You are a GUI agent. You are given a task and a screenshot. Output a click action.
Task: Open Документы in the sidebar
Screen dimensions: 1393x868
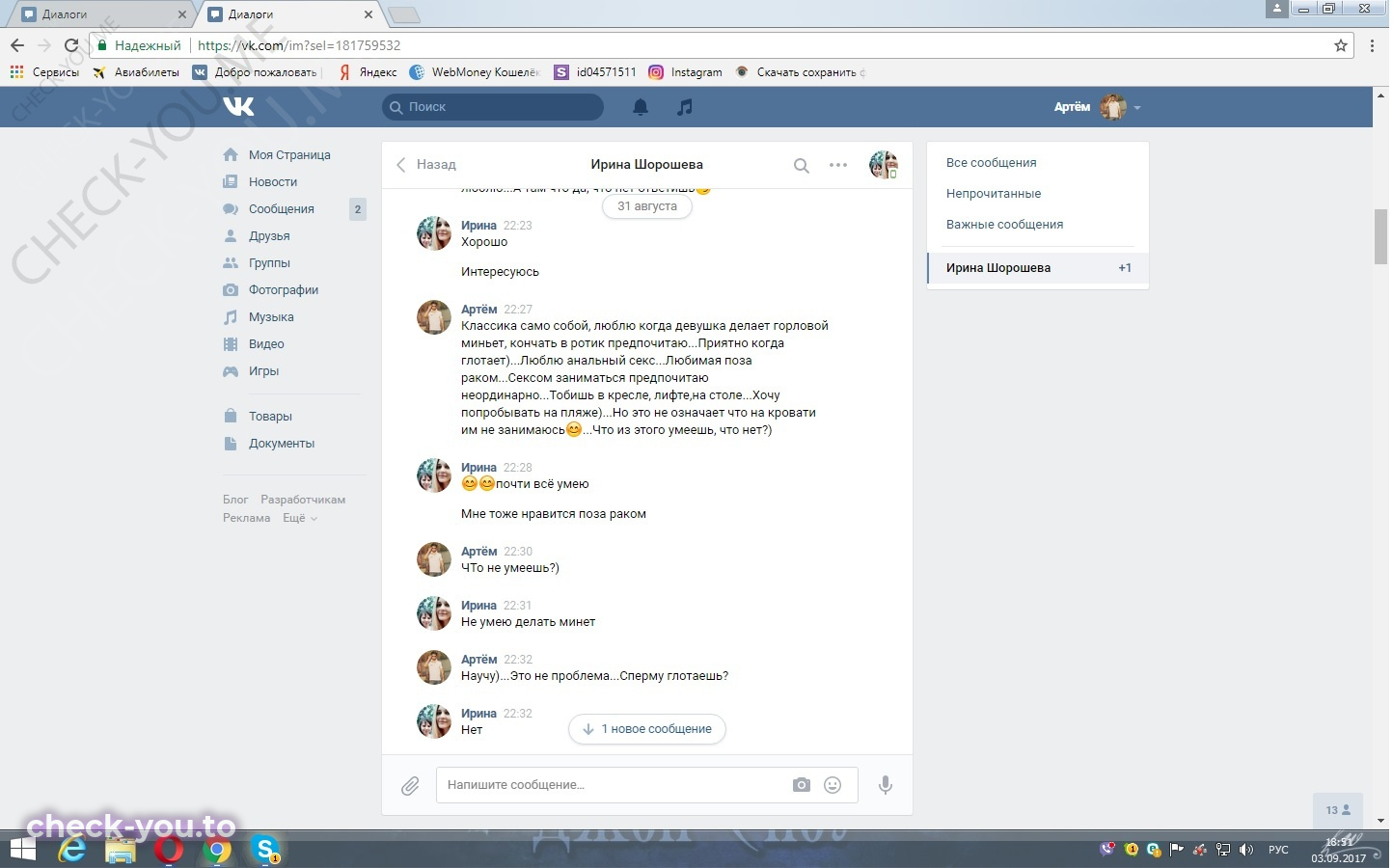(x=282, y=444)
